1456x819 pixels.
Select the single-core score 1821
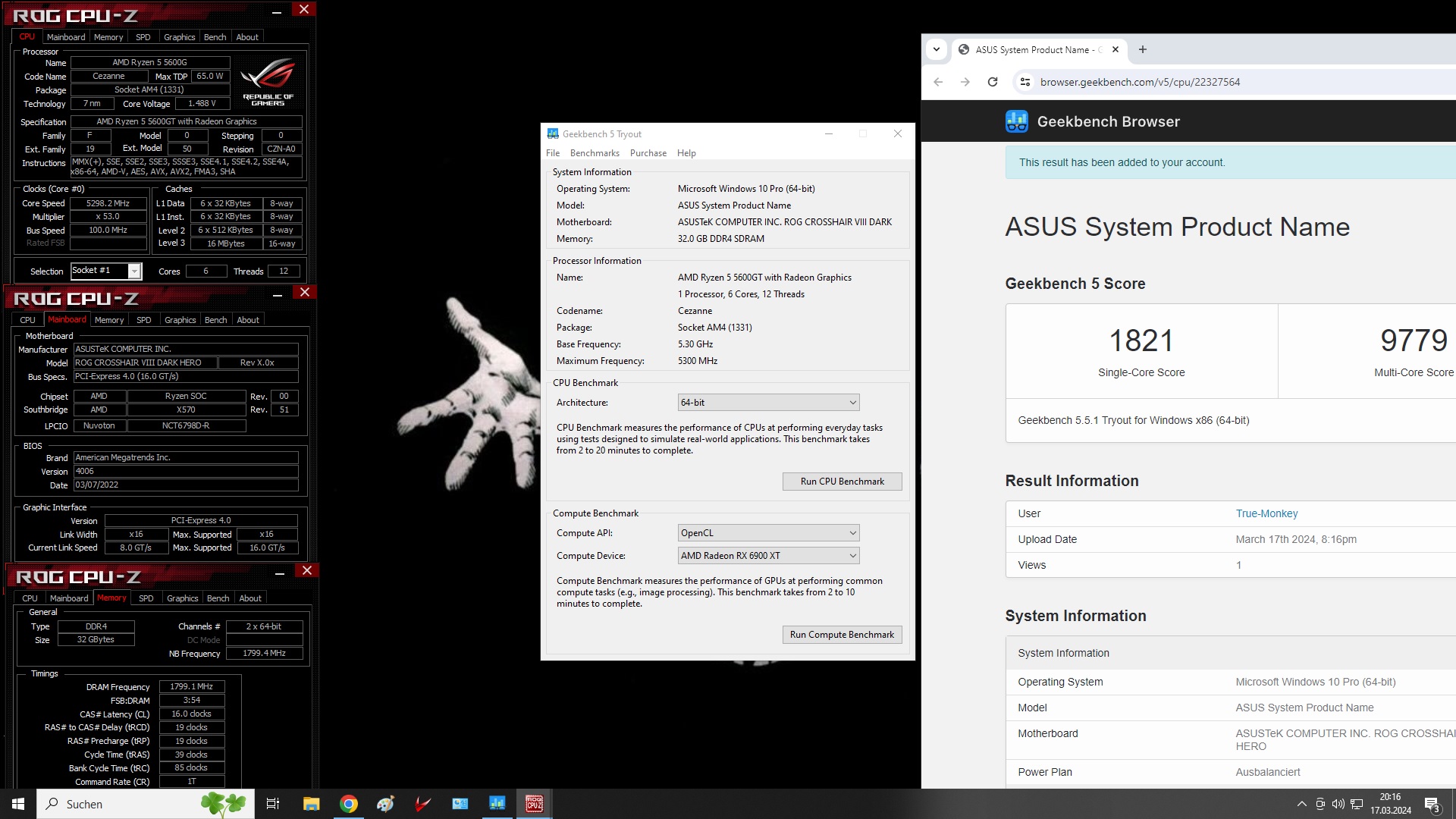(x=1141, y=341)
